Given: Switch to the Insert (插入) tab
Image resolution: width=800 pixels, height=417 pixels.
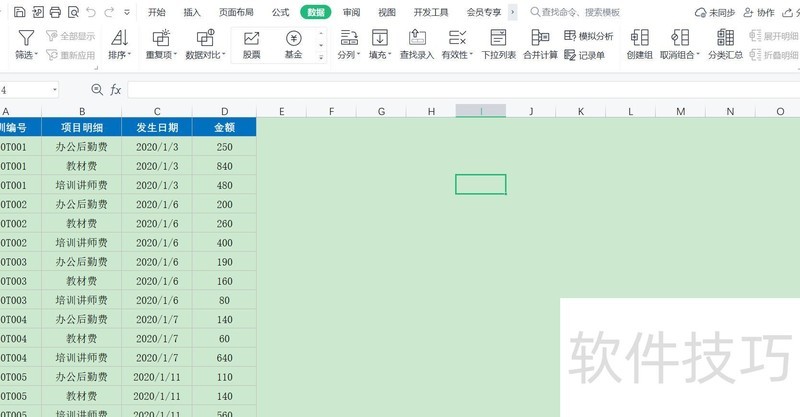Looking at the screenshot, I should coord(192,13).
